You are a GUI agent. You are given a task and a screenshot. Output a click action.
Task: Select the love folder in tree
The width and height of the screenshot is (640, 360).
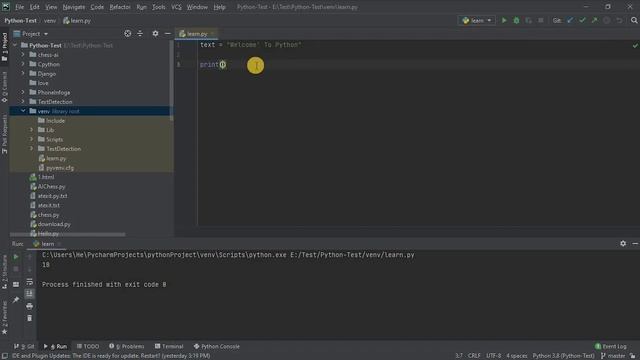pos(43,83)
